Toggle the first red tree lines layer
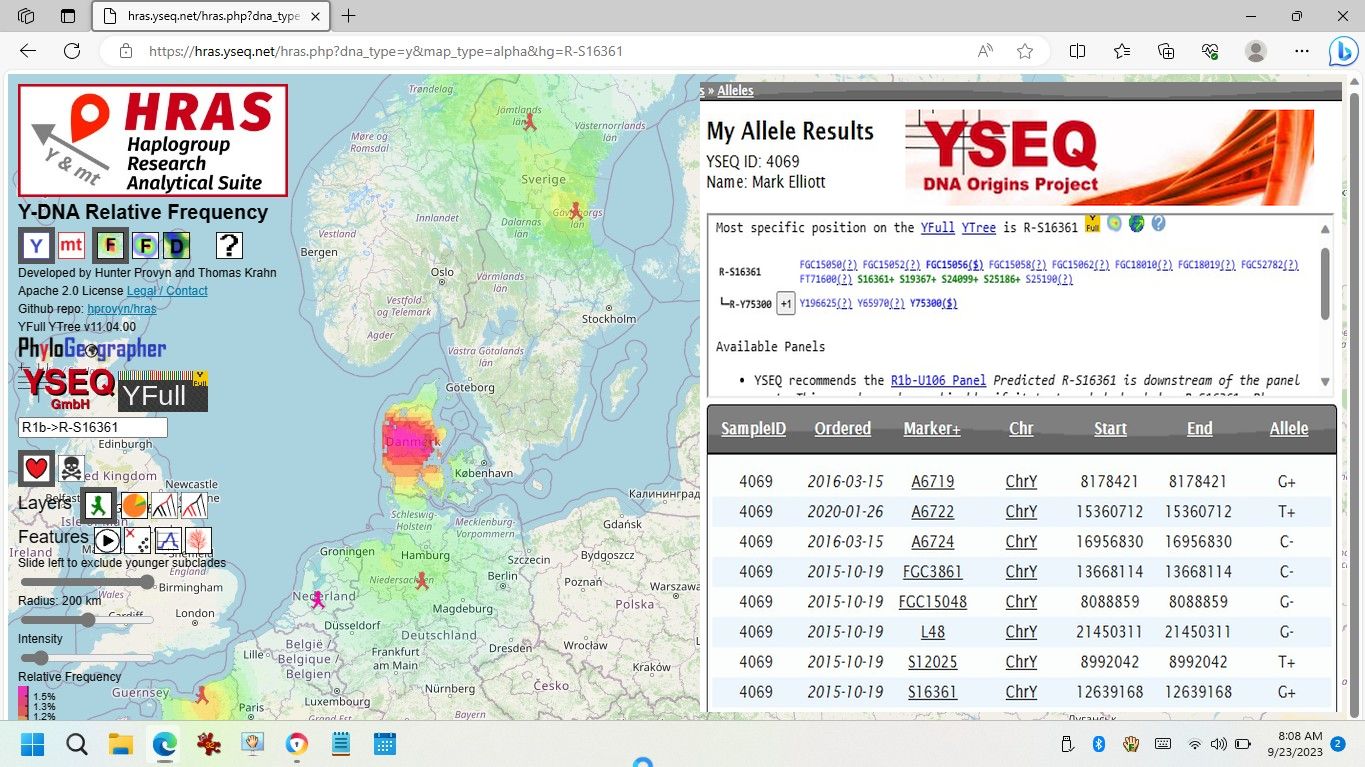 (x=164, y=505)
